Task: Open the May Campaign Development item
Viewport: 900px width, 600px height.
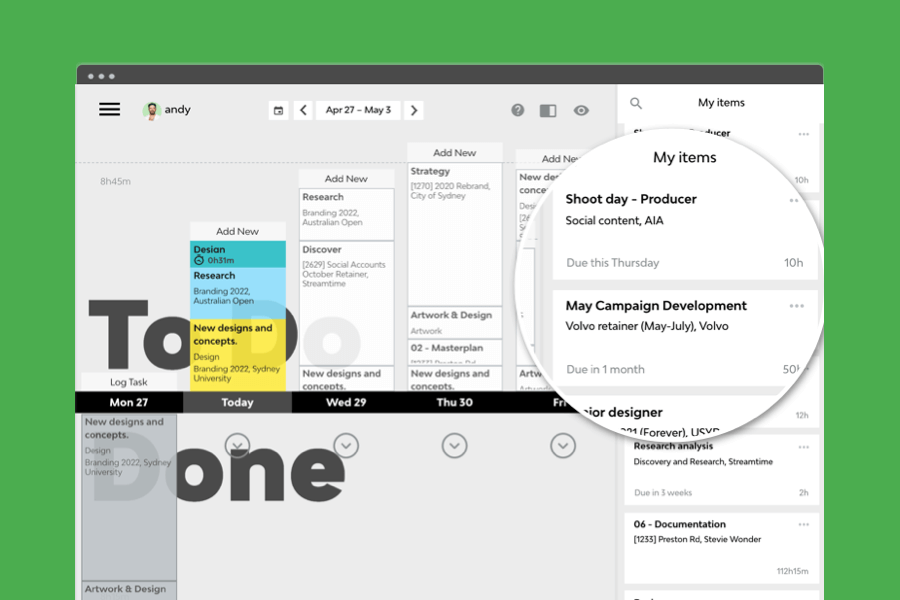Action: (x=685, y=339)
